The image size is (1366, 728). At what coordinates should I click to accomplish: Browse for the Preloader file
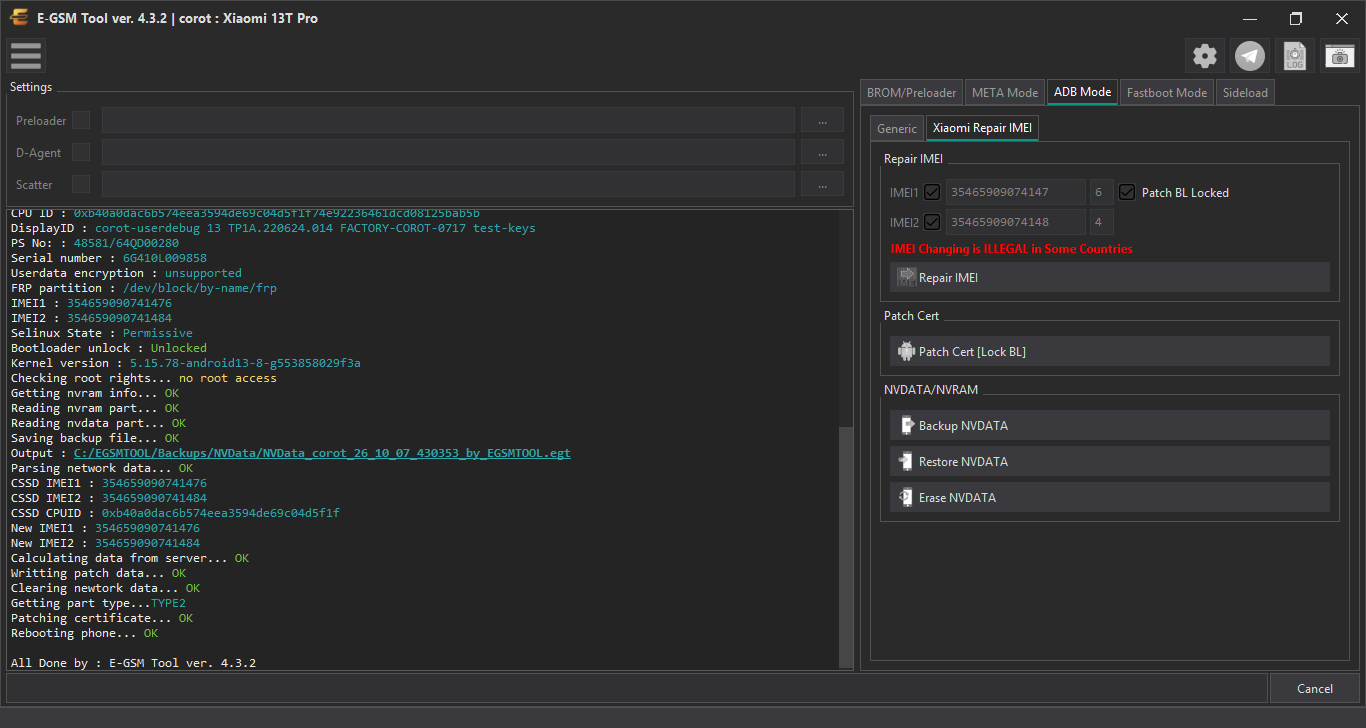(823, 121)
